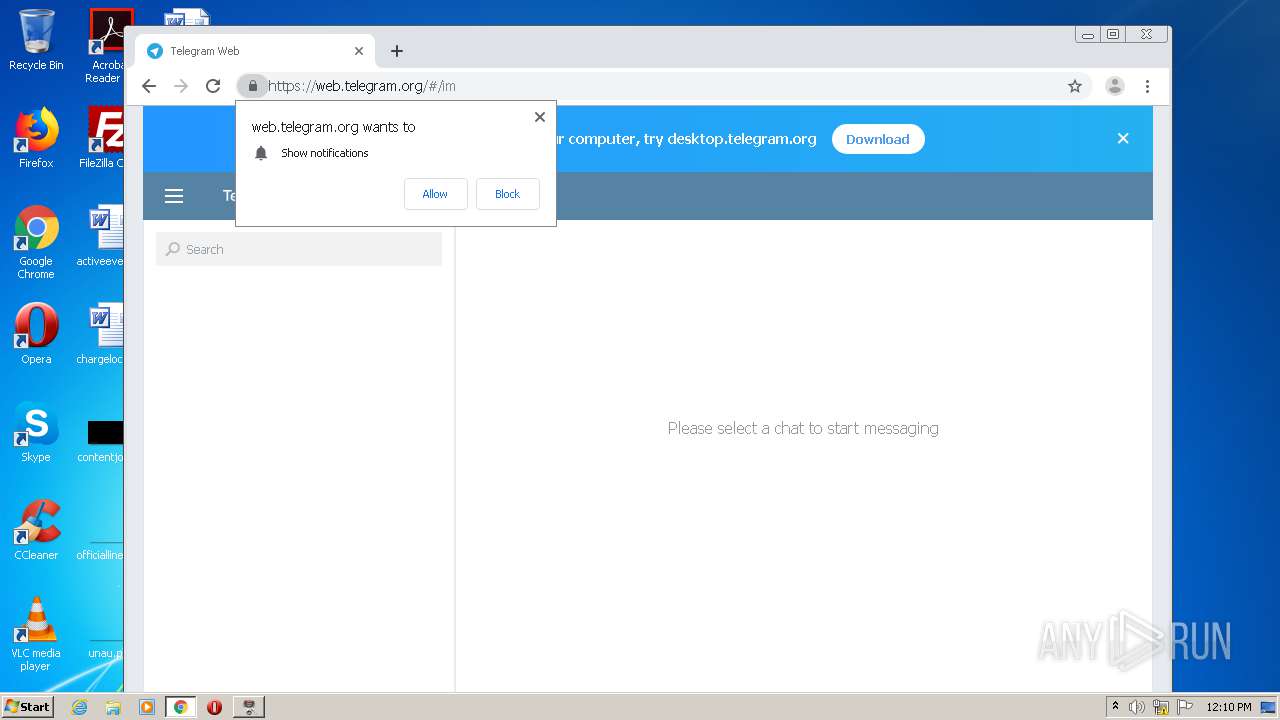Open Recycle Bin on desktop
This screenshot has height=720, width=1280.
[36, 40]
